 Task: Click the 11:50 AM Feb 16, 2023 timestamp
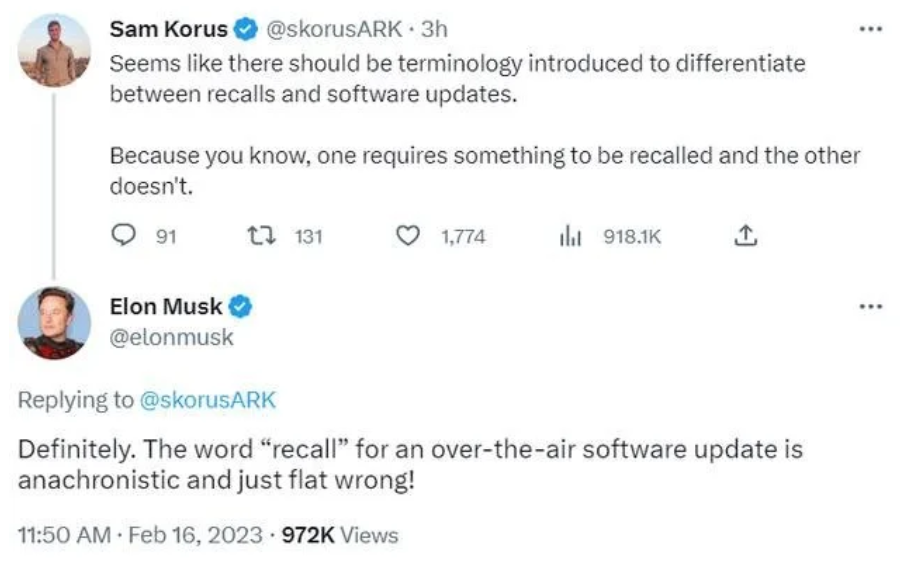[x=143, y=535]
